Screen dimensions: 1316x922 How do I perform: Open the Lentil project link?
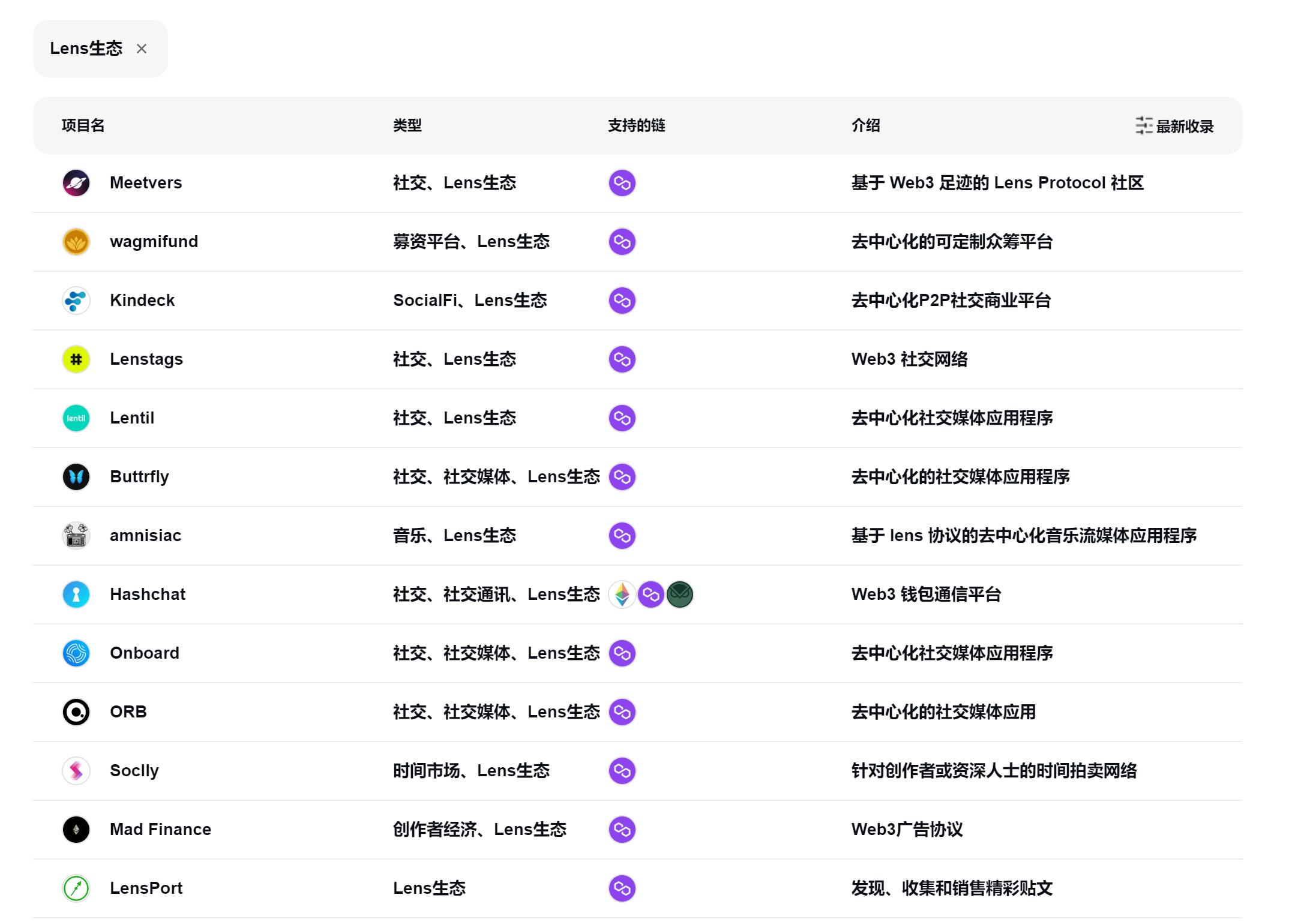click(x=132, y=418)
